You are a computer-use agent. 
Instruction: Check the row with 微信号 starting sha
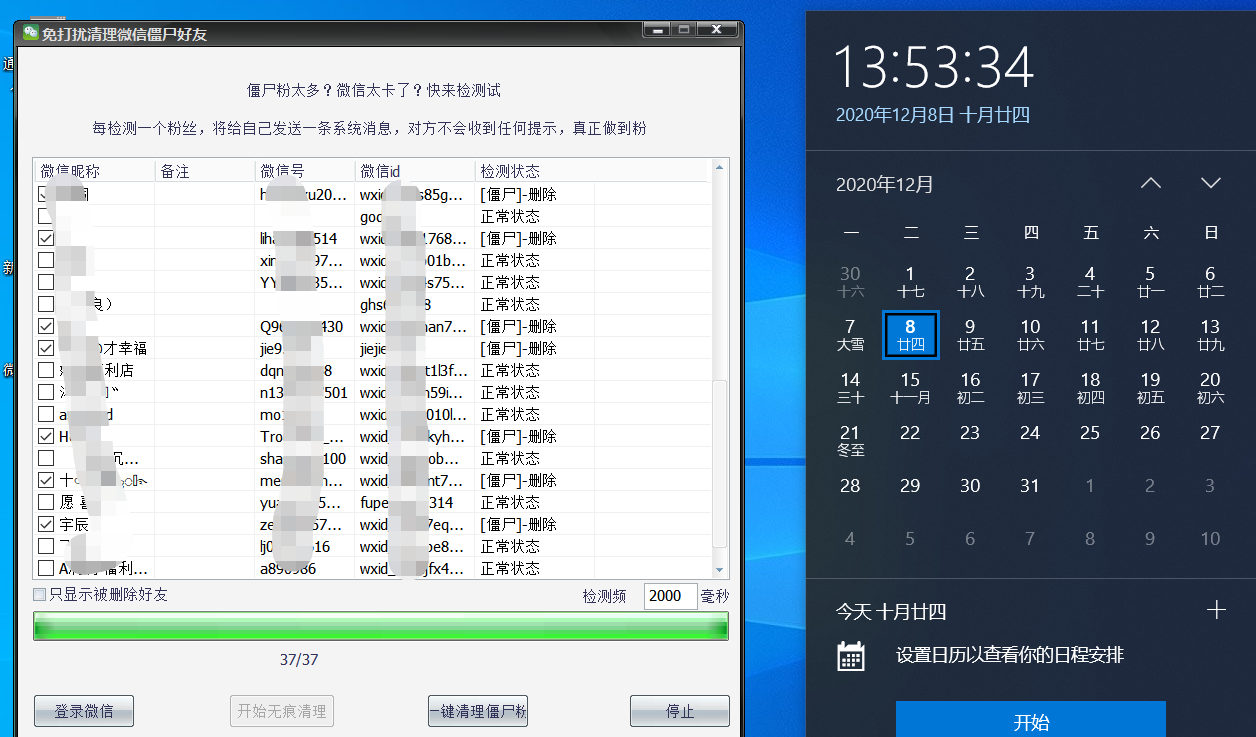pos(46,459)
